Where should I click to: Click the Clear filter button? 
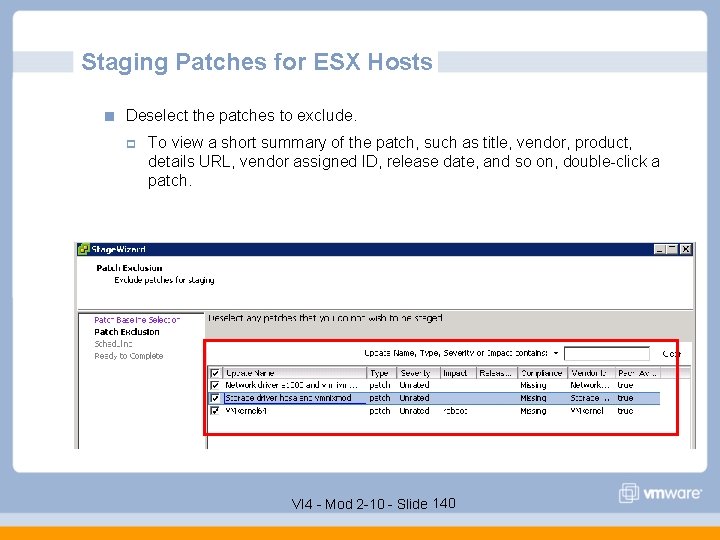[x=671, y=354]
